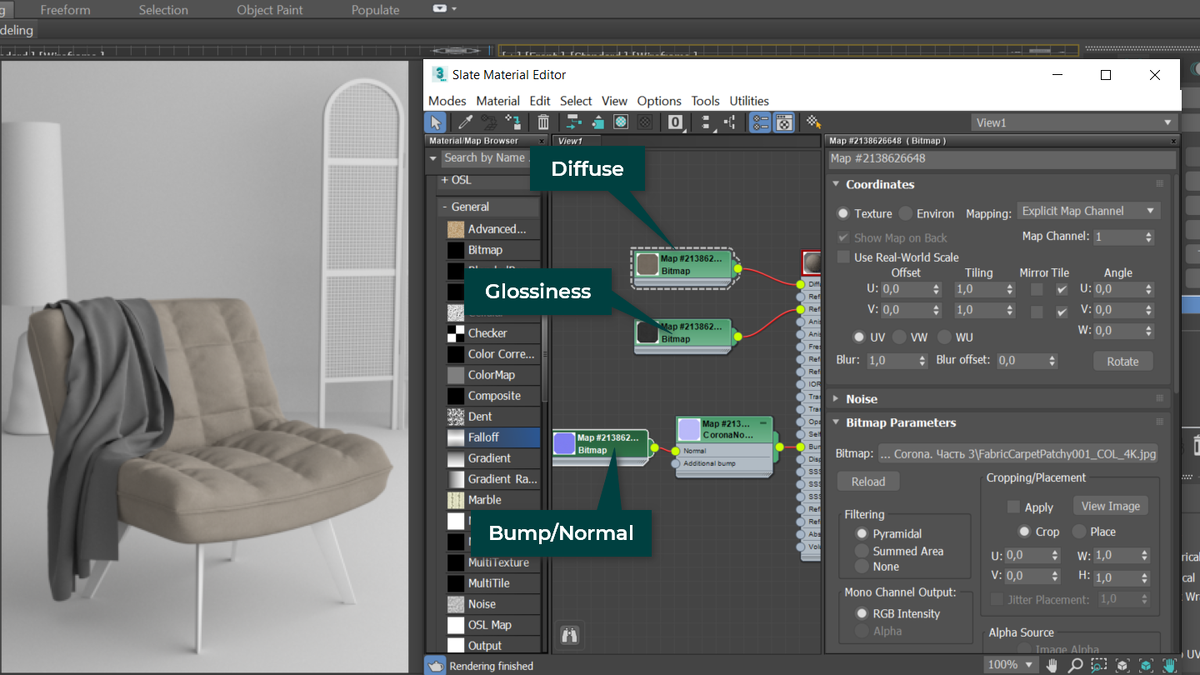Click the binoculars search icon in view
The width and height of the screenshot is (1200, 675).
click(x=570, y=634)
